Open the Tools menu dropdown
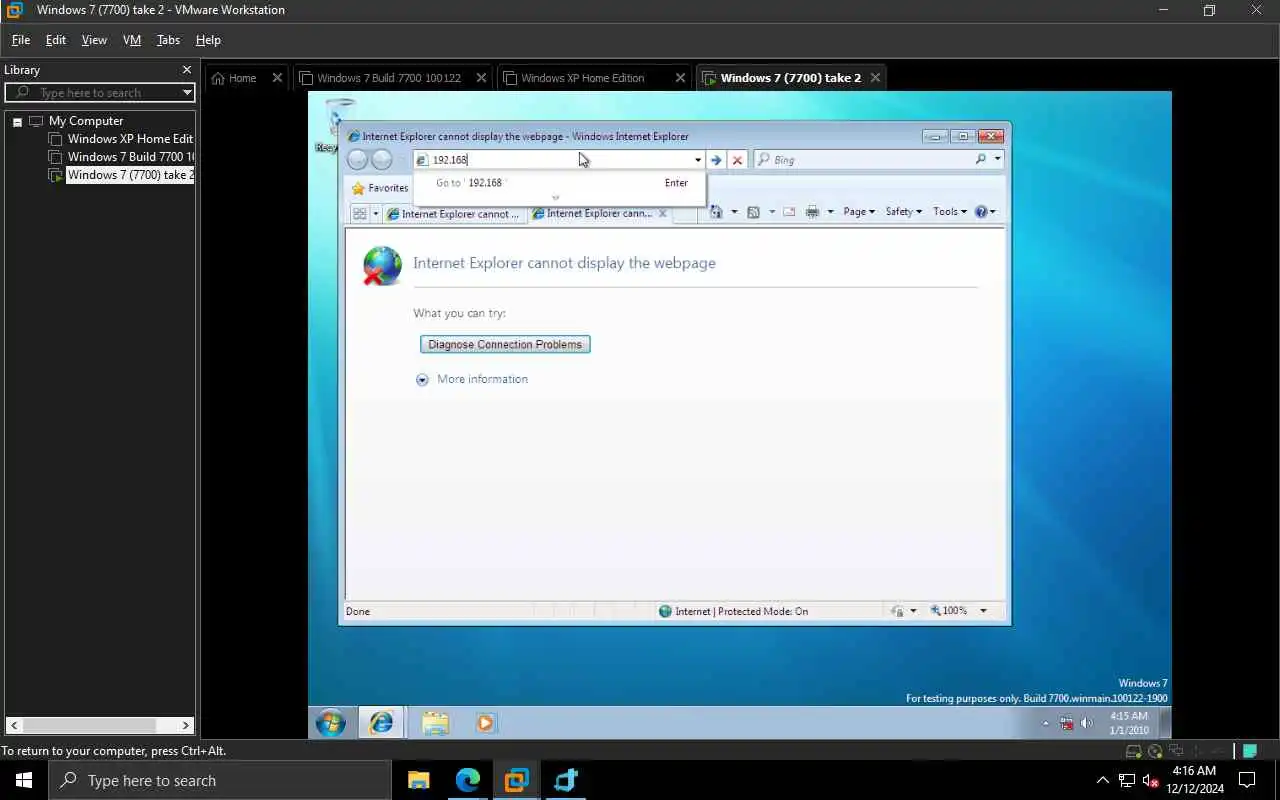Image resolution: width=1280 pixels, height=800 pixels. (950, 212)
